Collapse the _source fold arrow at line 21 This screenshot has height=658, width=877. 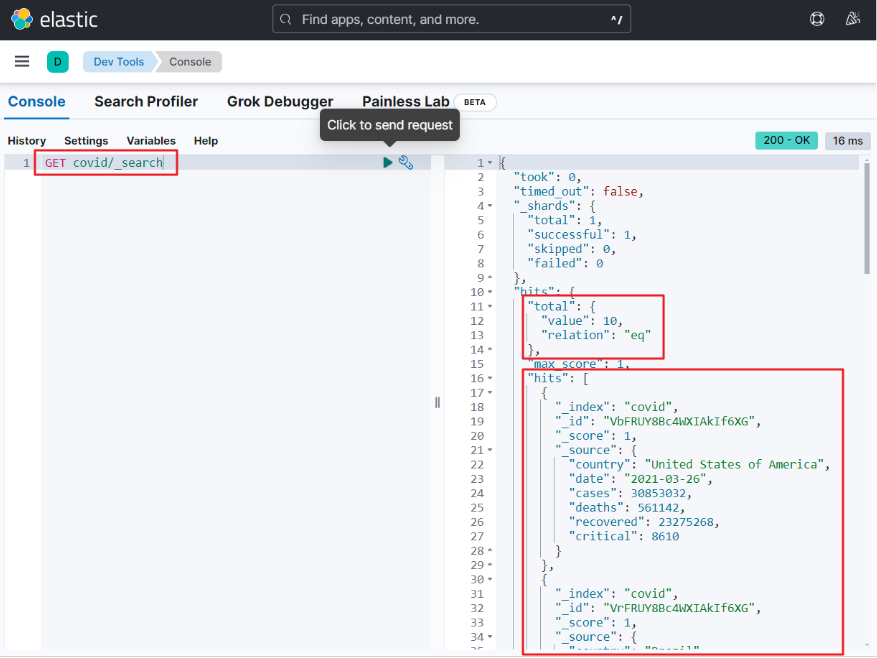(490, 450)
